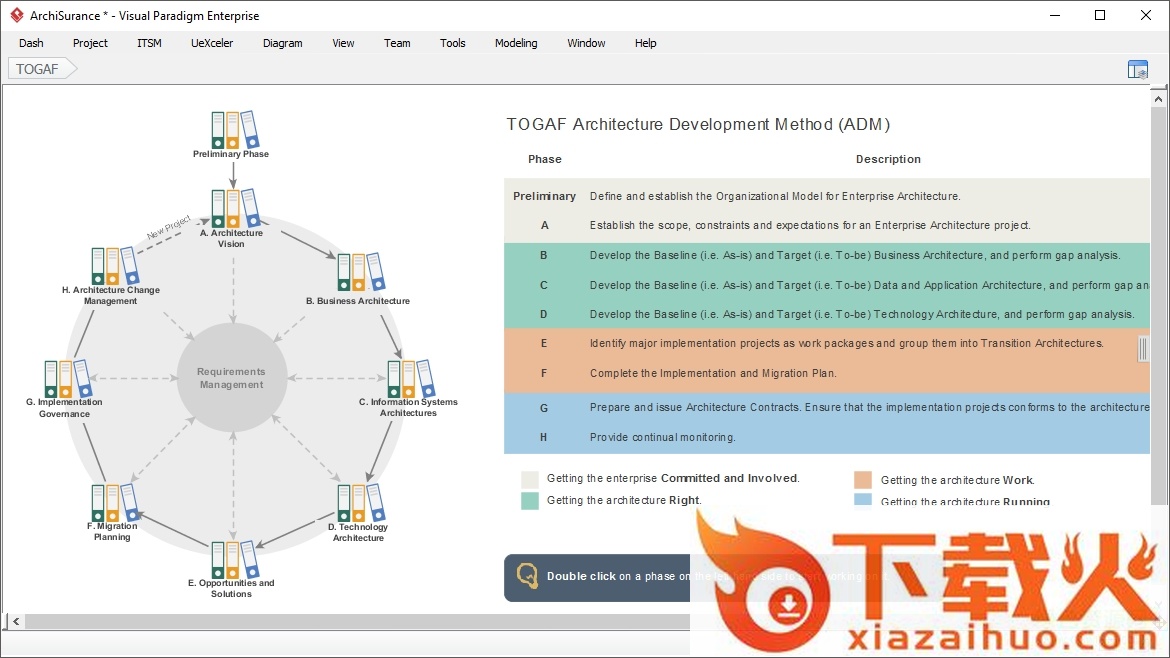
Task: Open the View menu
Action: pos(343,43)
